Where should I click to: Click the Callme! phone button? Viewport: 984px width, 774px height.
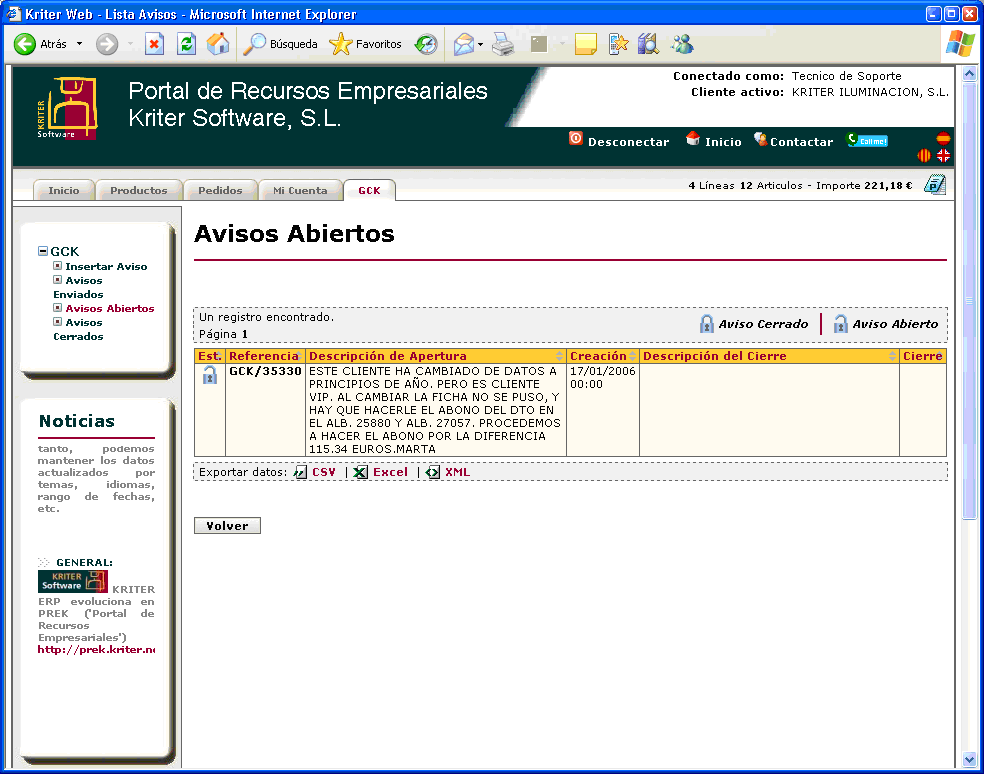(x=867, y=140)
